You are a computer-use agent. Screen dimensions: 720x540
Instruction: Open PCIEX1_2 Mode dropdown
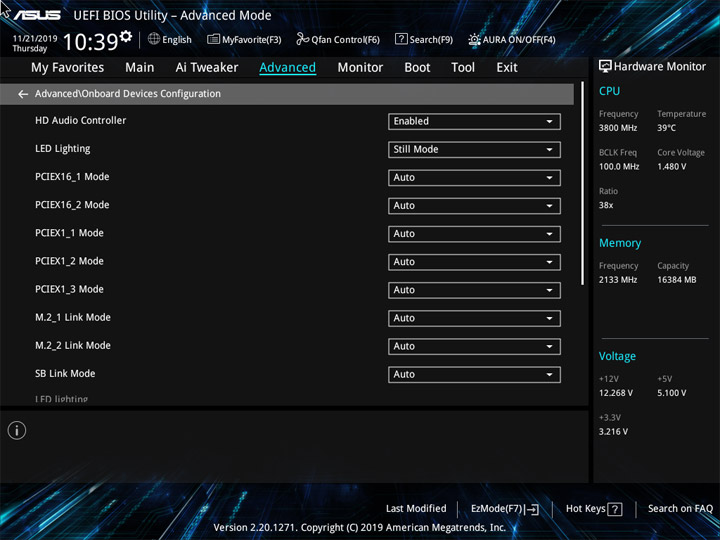click(x=474, y=262)
